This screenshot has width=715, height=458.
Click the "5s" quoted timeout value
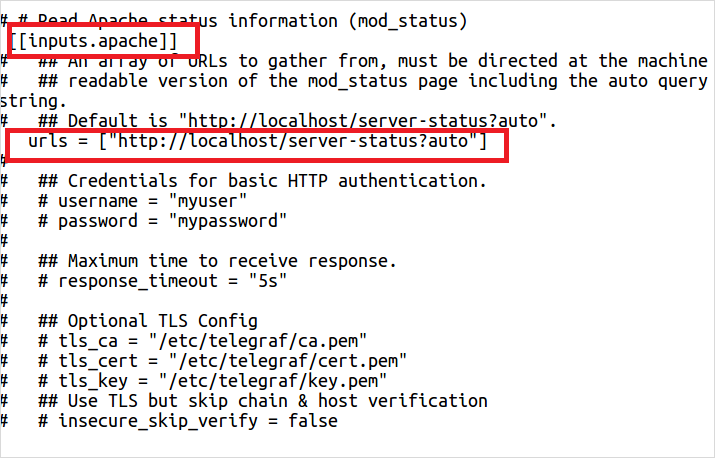[x=268, y=281]
